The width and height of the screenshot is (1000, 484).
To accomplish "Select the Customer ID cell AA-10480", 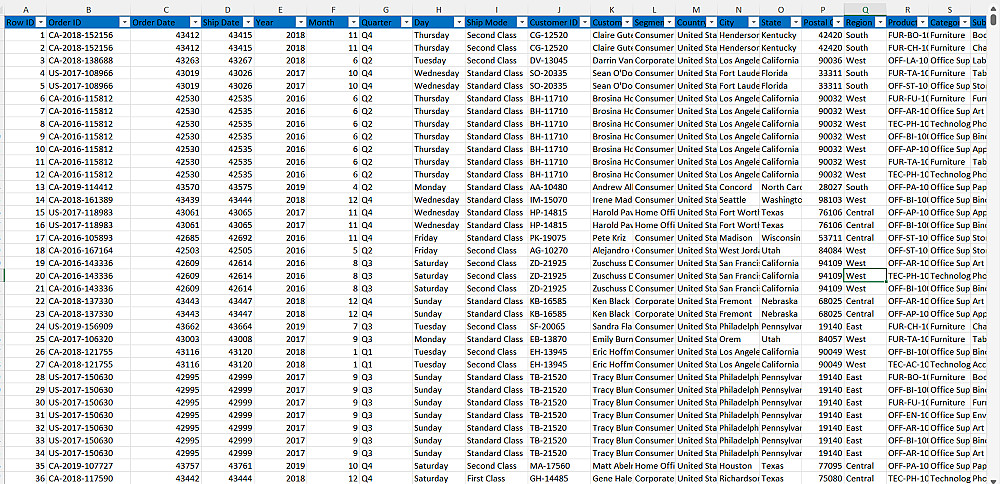I will [x=558, y=187].
